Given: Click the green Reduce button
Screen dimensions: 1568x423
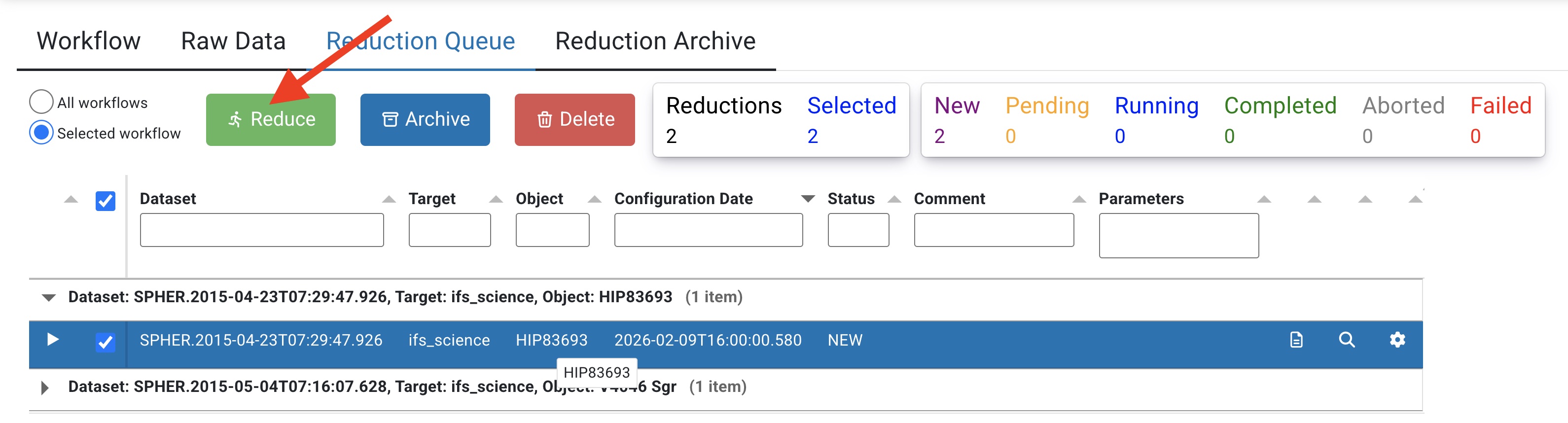Looking at the screenshot, I should [x=271, y=119].
